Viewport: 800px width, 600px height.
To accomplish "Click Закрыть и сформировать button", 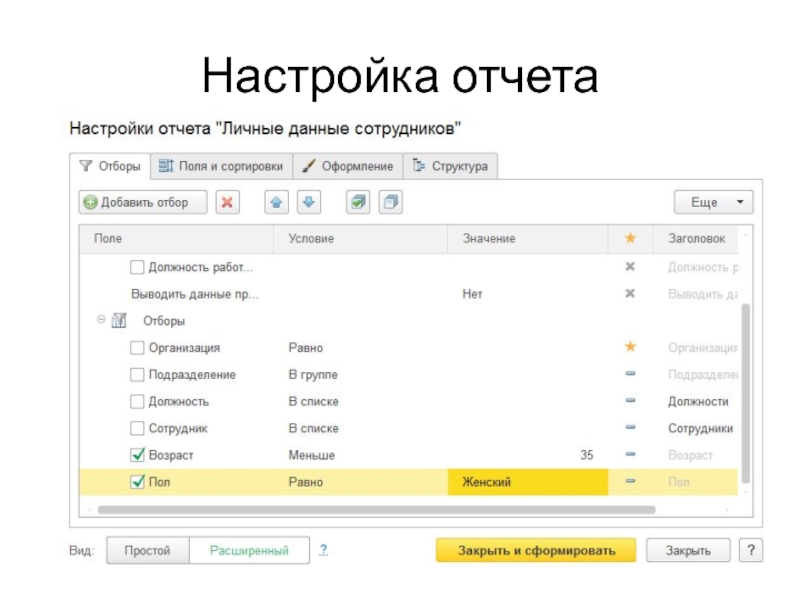I will [x=535, y=551].
